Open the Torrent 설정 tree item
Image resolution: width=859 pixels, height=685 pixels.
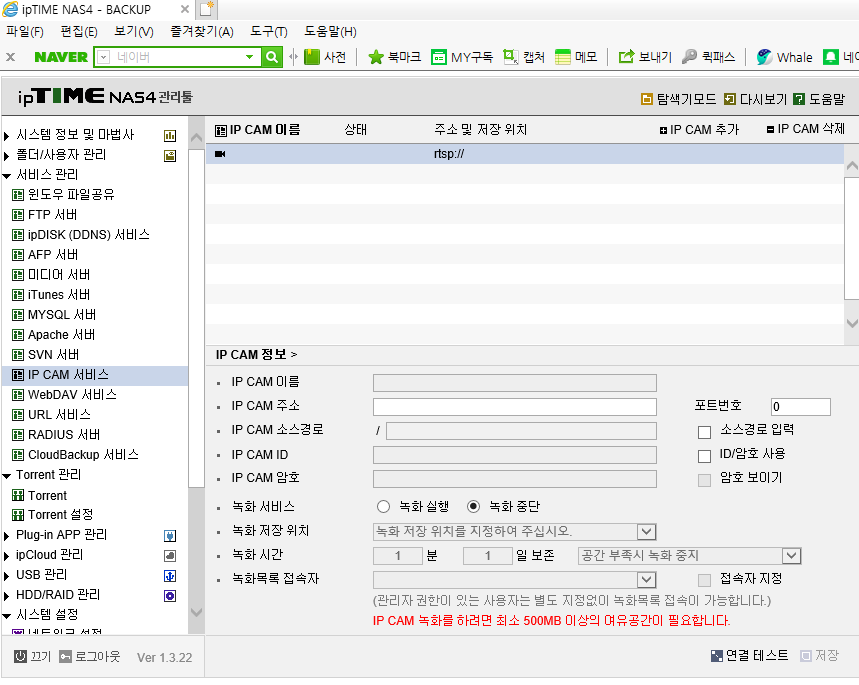point(60,515)
